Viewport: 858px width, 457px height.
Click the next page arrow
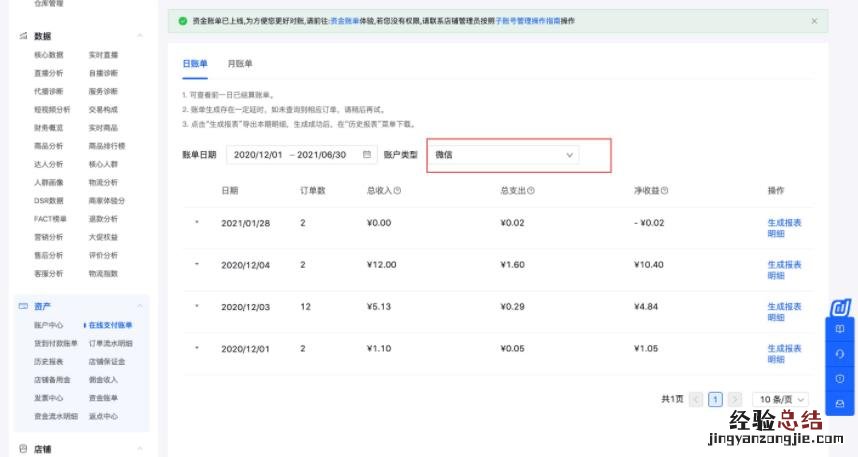[x=735, y=399]
